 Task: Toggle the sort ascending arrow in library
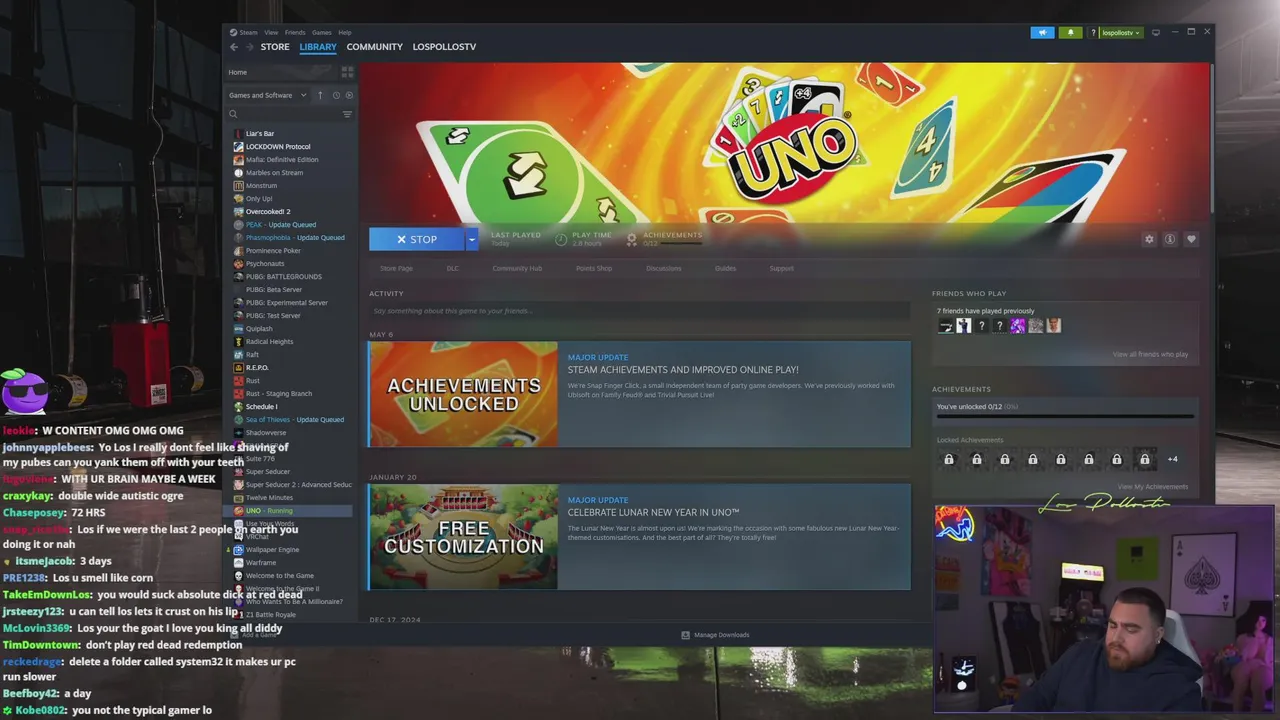click(320, 95)
